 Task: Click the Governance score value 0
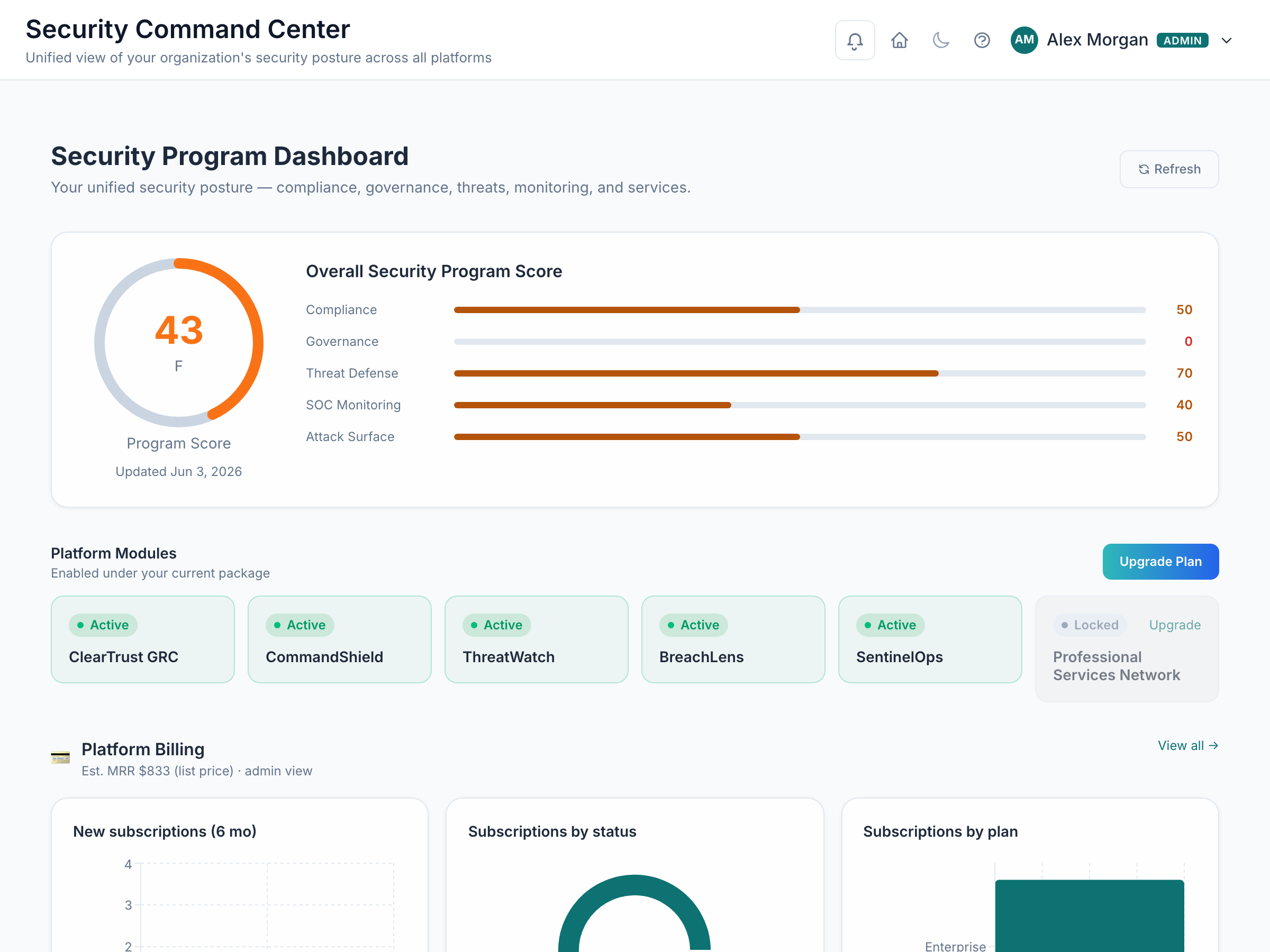1188,342
